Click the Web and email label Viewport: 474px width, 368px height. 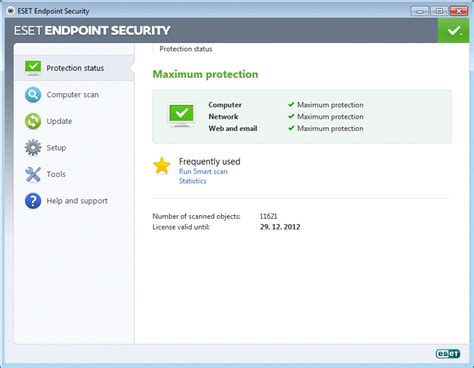coord(233,128)
